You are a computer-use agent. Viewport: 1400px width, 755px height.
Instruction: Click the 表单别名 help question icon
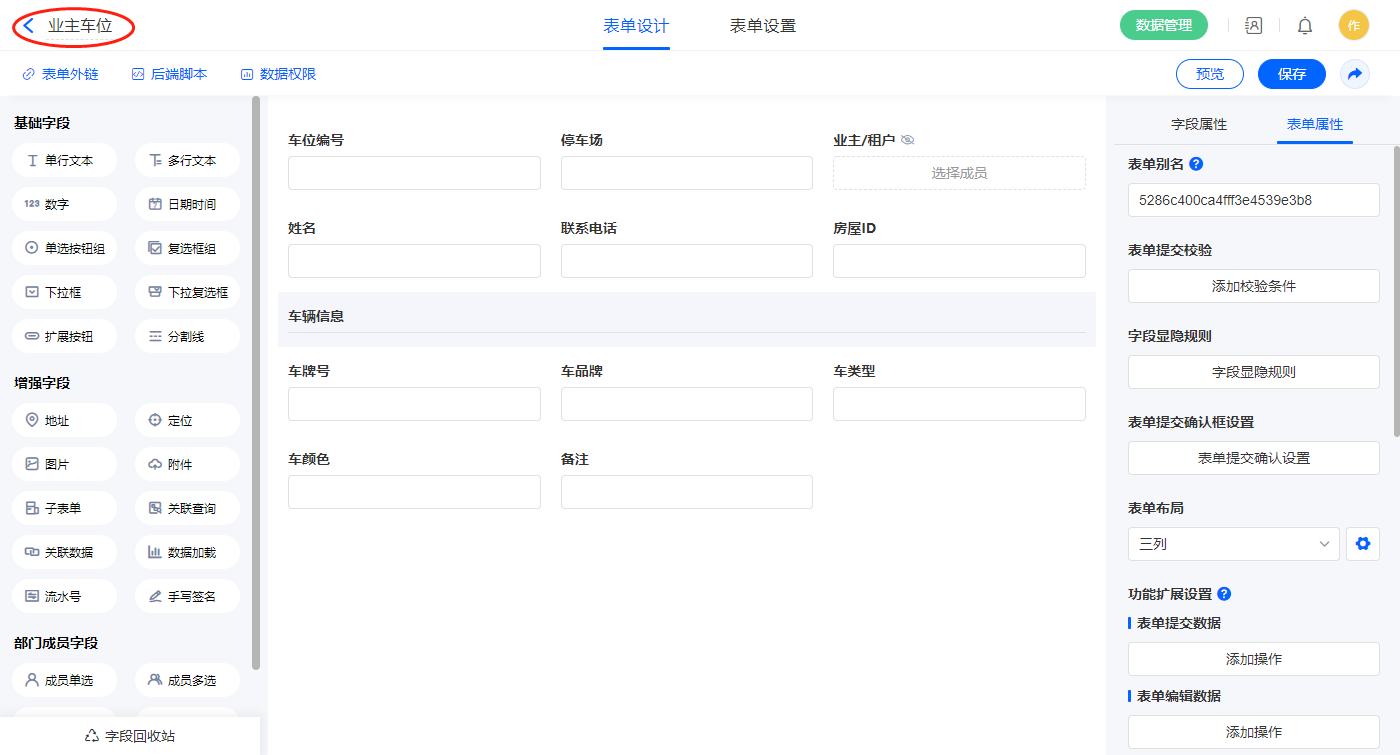tap(1196, 164)
